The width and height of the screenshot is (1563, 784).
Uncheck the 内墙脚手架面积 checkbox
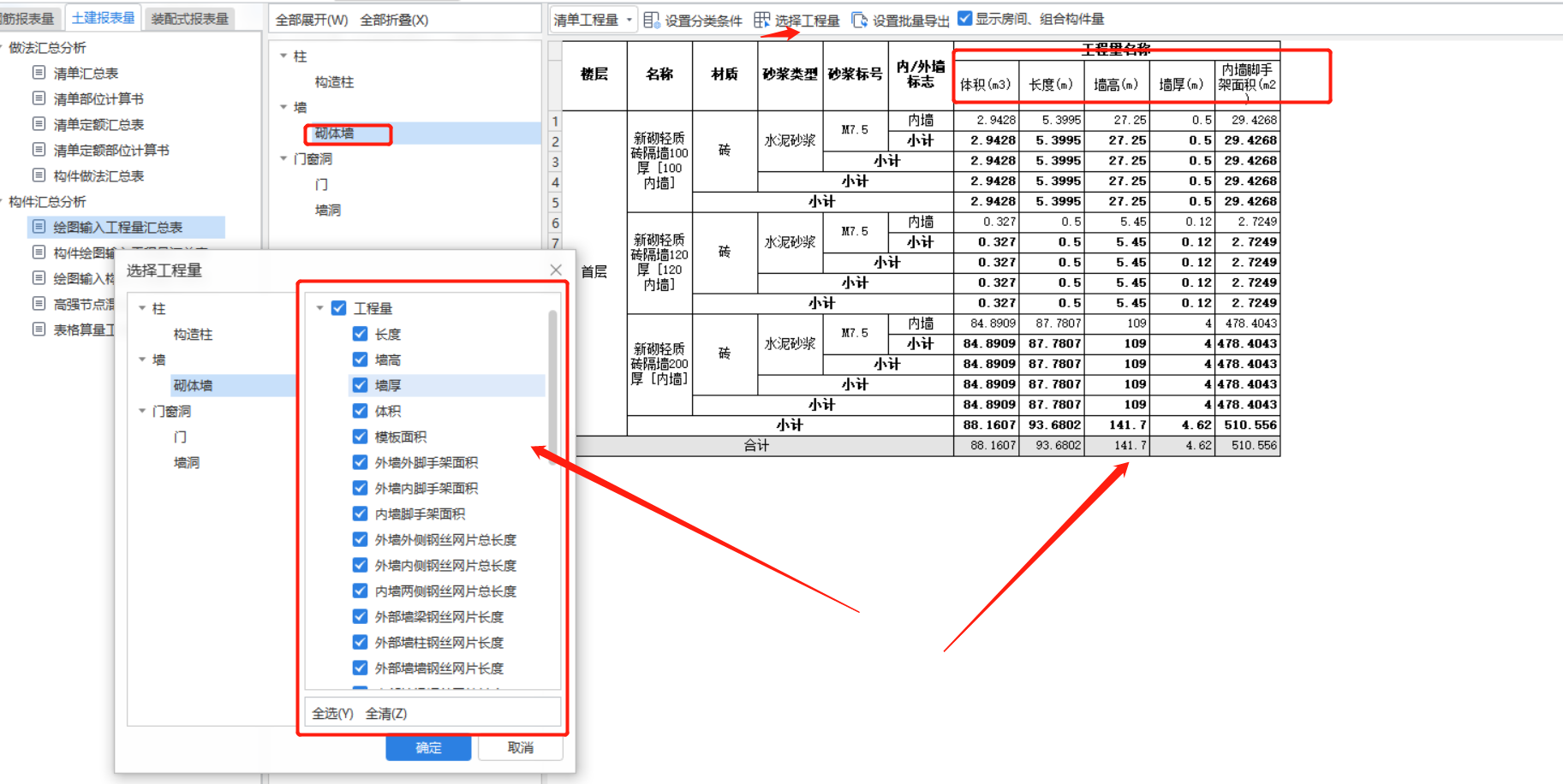click(x=361, y=514)
